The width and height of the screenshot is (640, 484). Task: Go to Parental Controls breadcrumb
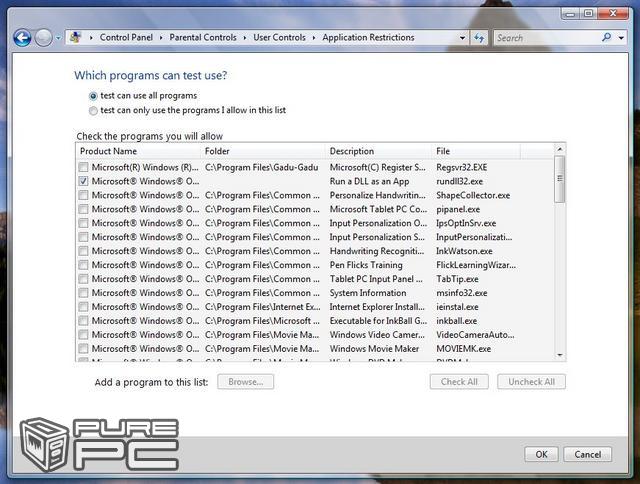(203, 38)
